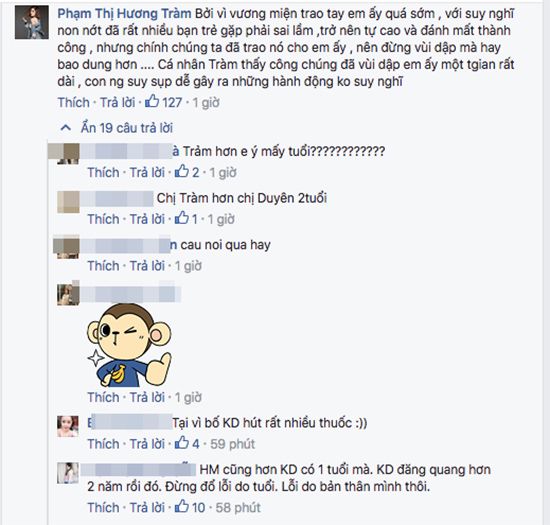Screen dimensions: 550x525
Task: Like the main comment with Thích
Action: (x=74, y=102)
